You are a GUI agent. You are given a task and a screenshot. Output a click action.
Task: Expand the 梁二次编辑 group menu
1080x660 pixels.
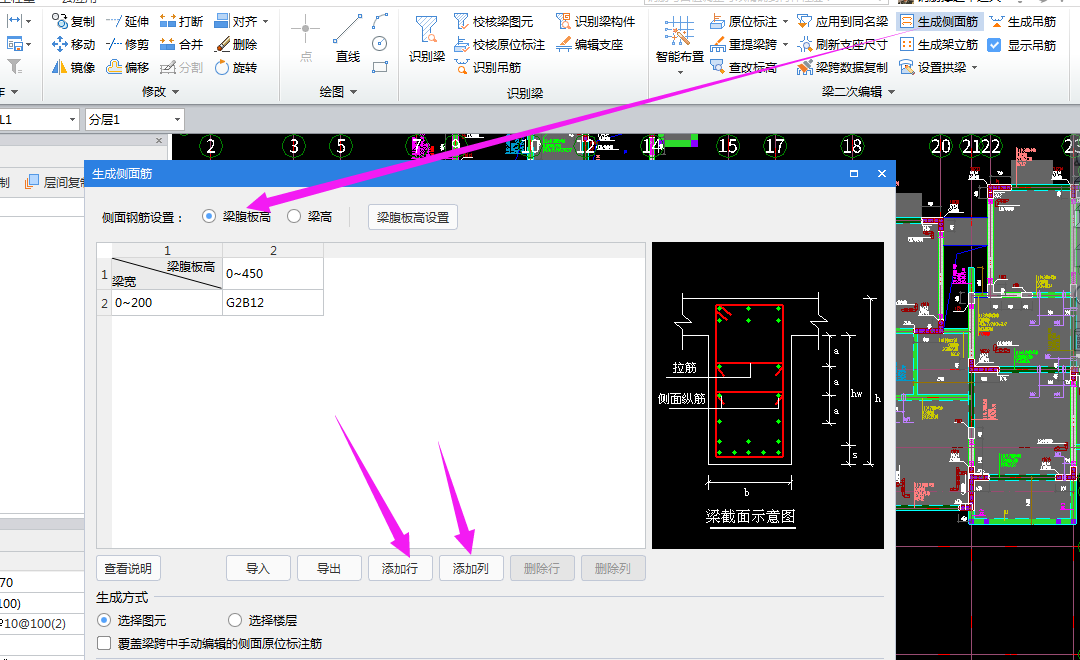tap(858, 92)
